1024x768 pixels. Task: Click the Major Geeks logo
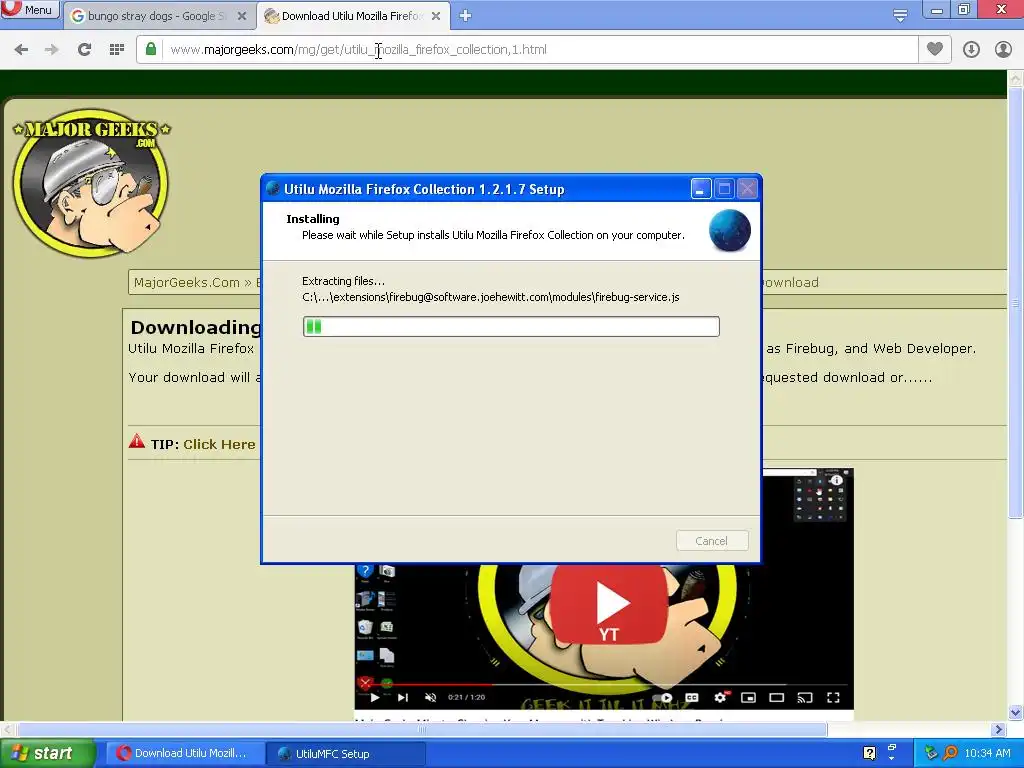tap(91, 183)
